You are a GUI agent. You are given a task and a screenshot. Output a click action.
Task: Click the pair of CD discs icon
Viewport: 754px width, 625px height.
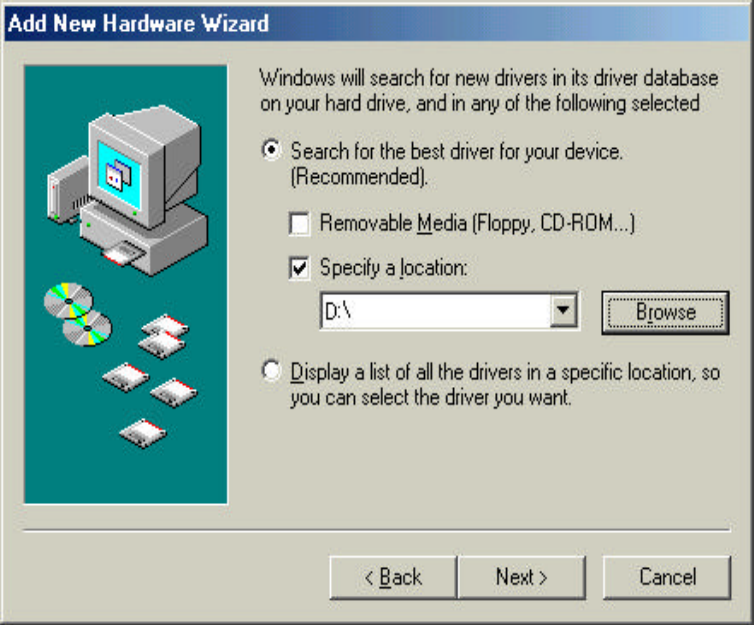coord(78,314)
